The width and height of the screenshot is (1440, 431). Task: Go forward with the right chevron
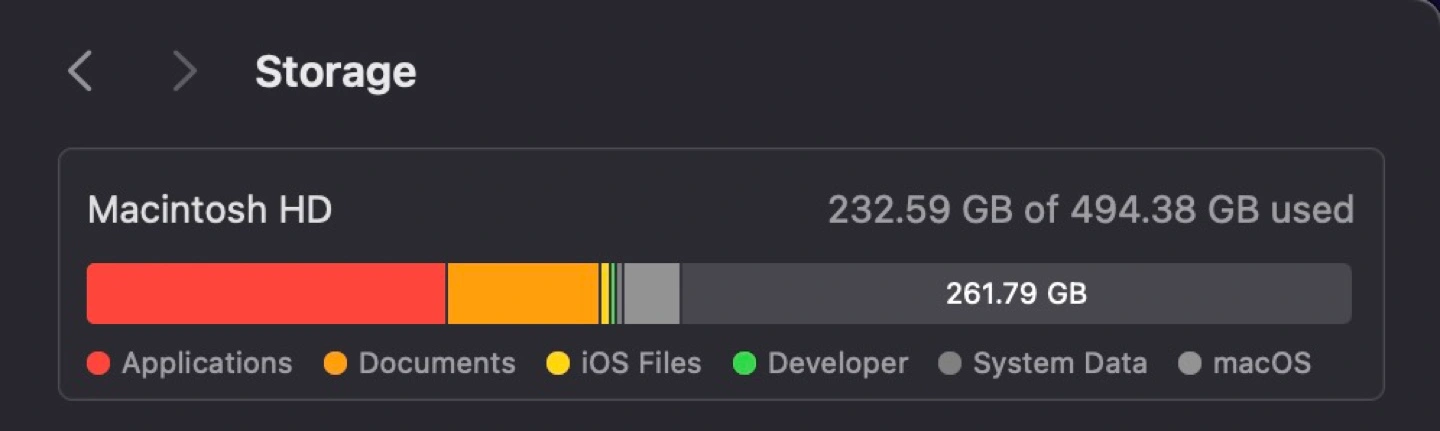pyautogui.click(x=184, y=72)
